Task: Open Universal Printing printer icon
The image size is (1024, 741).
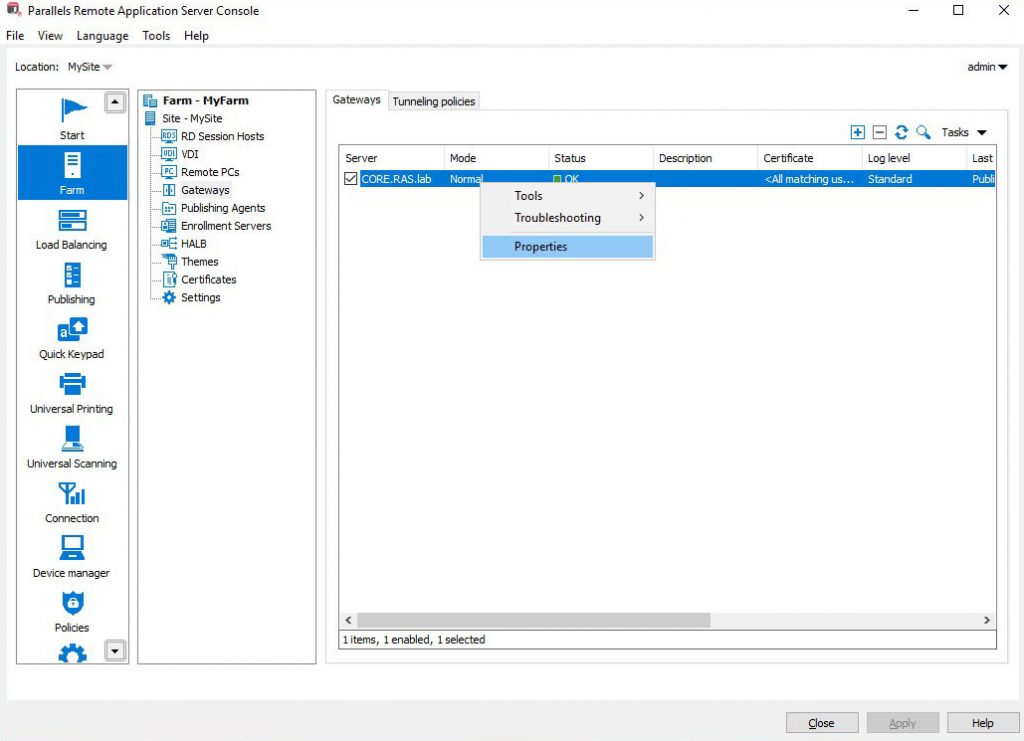Action: (72, 384)
